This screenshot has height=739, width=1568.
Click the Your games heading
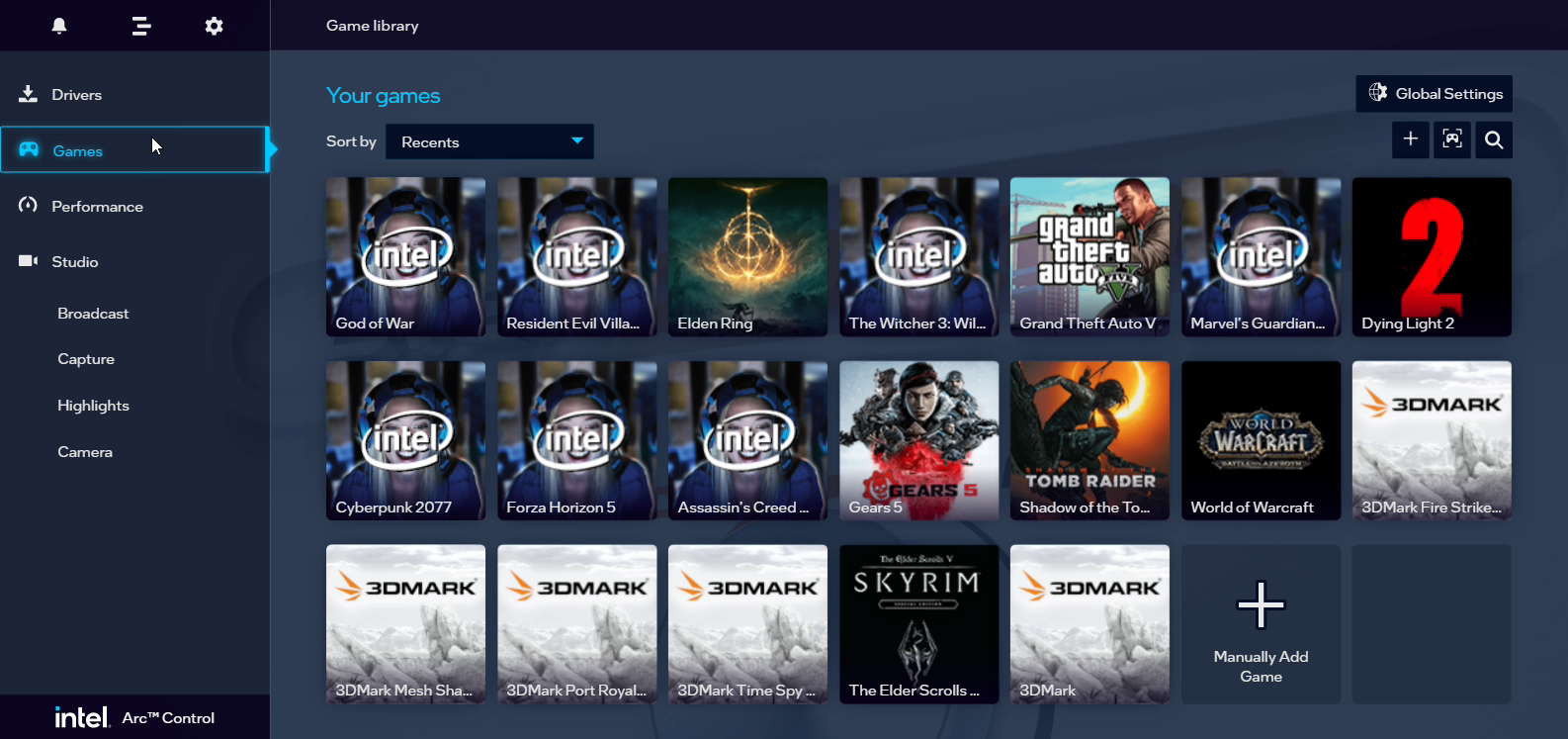click(x=384, y=95)
